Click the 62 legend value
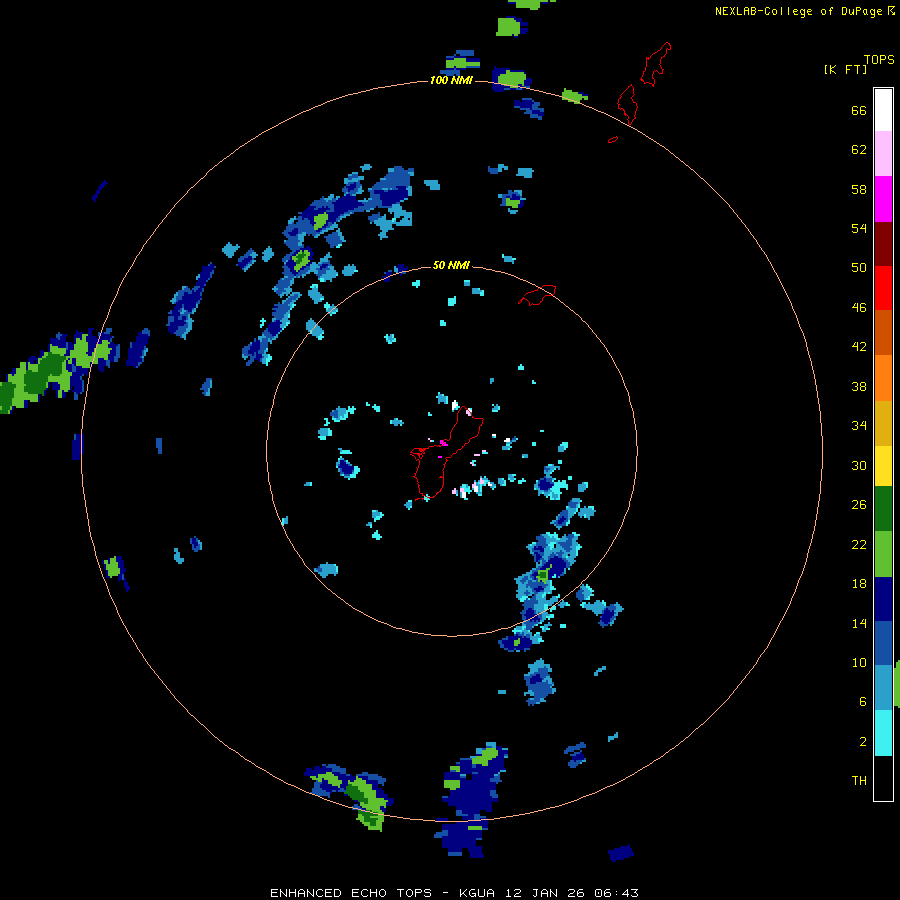The width and height of the screenshot is (900, 900). tap(859, 150)
